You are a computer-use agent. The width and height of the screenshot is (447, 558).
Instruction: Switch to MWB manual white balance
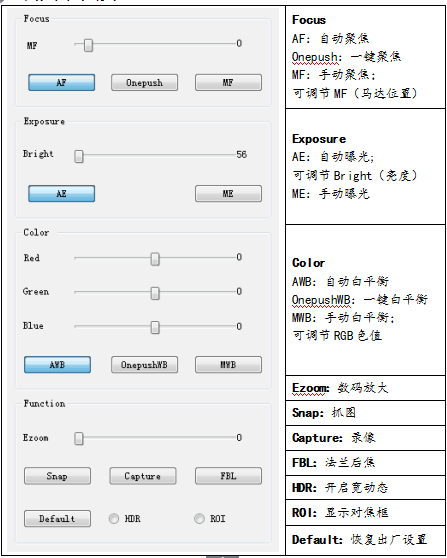tap(228, 365)
